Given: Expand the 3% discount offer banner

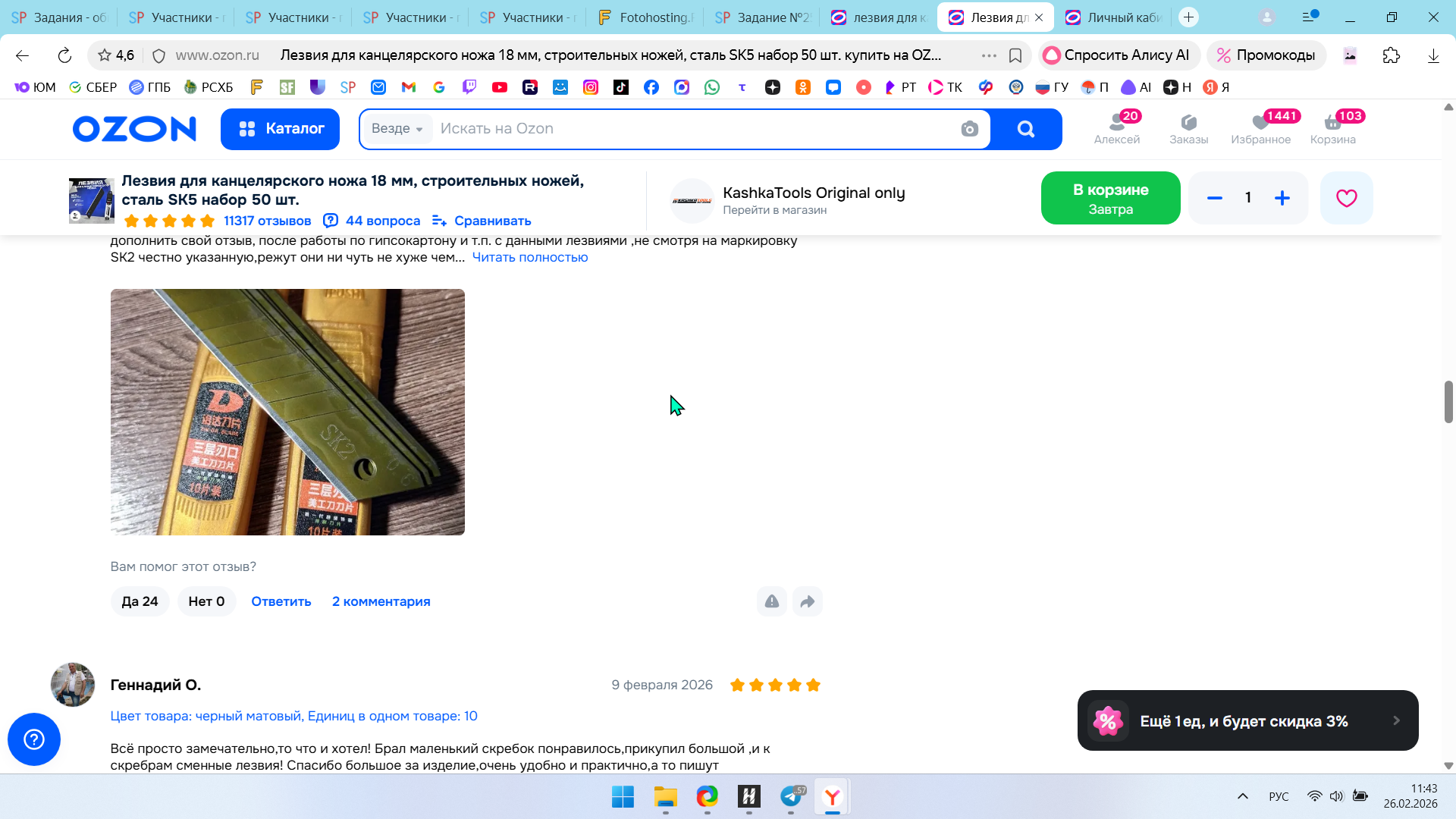Looking at the screenshot, I should (1247, 720).
